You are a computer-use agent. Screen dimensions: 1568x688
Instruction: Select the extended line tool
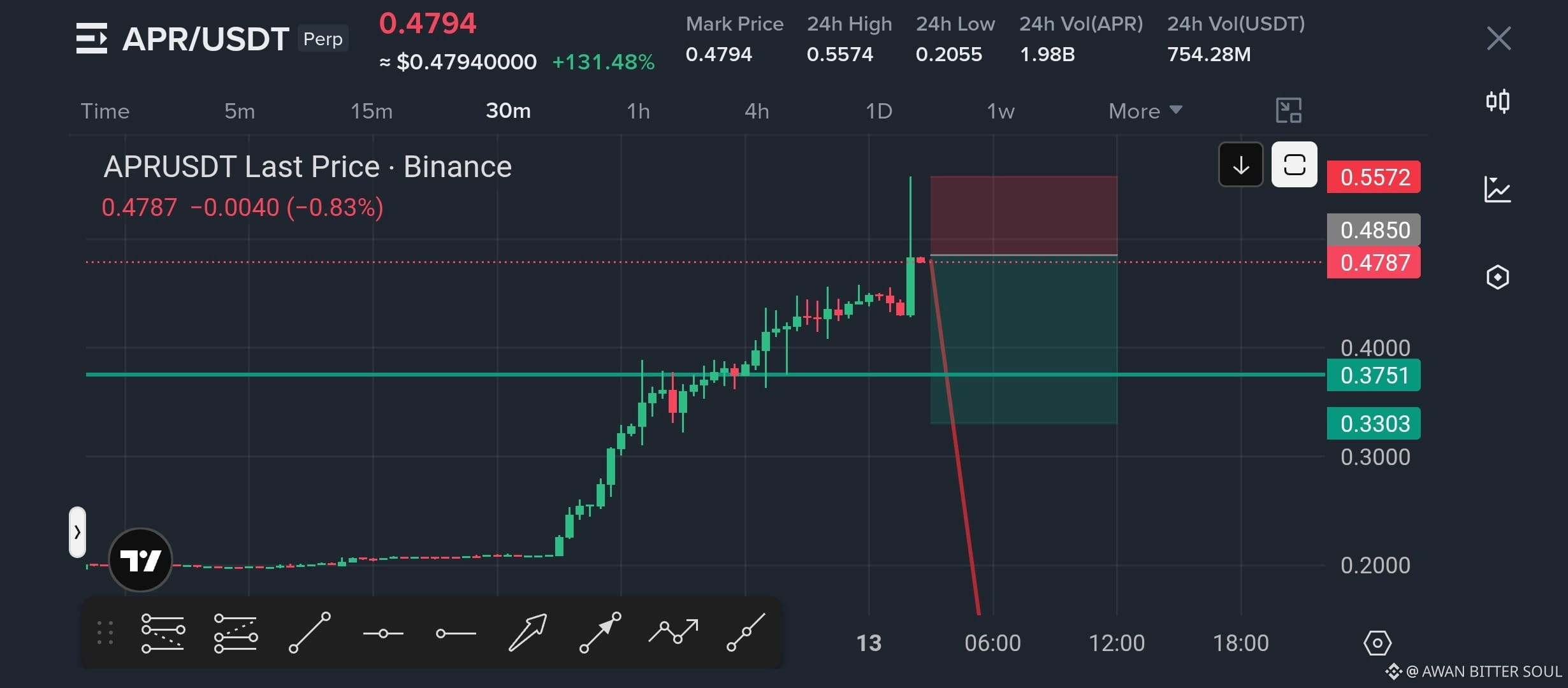pyautogui.click(x=746, y=633)
